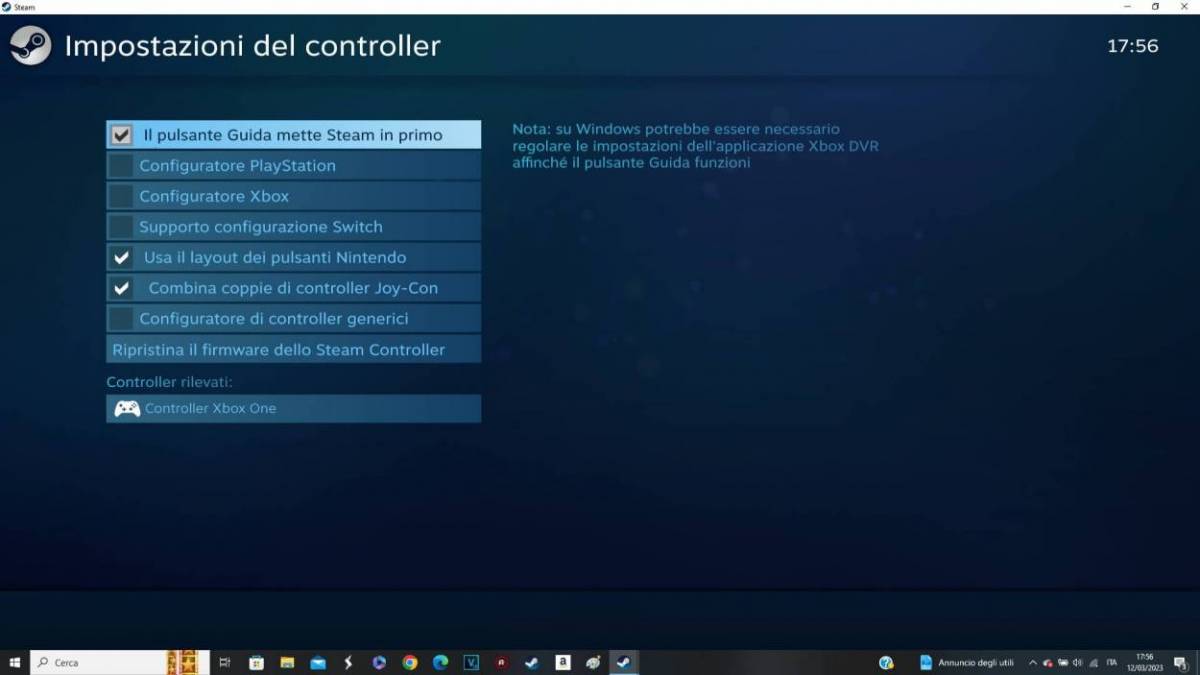Viewport: 1200px width, 675px height.
Task: Open Task View in the taskbar
Action: pos(225,662)
